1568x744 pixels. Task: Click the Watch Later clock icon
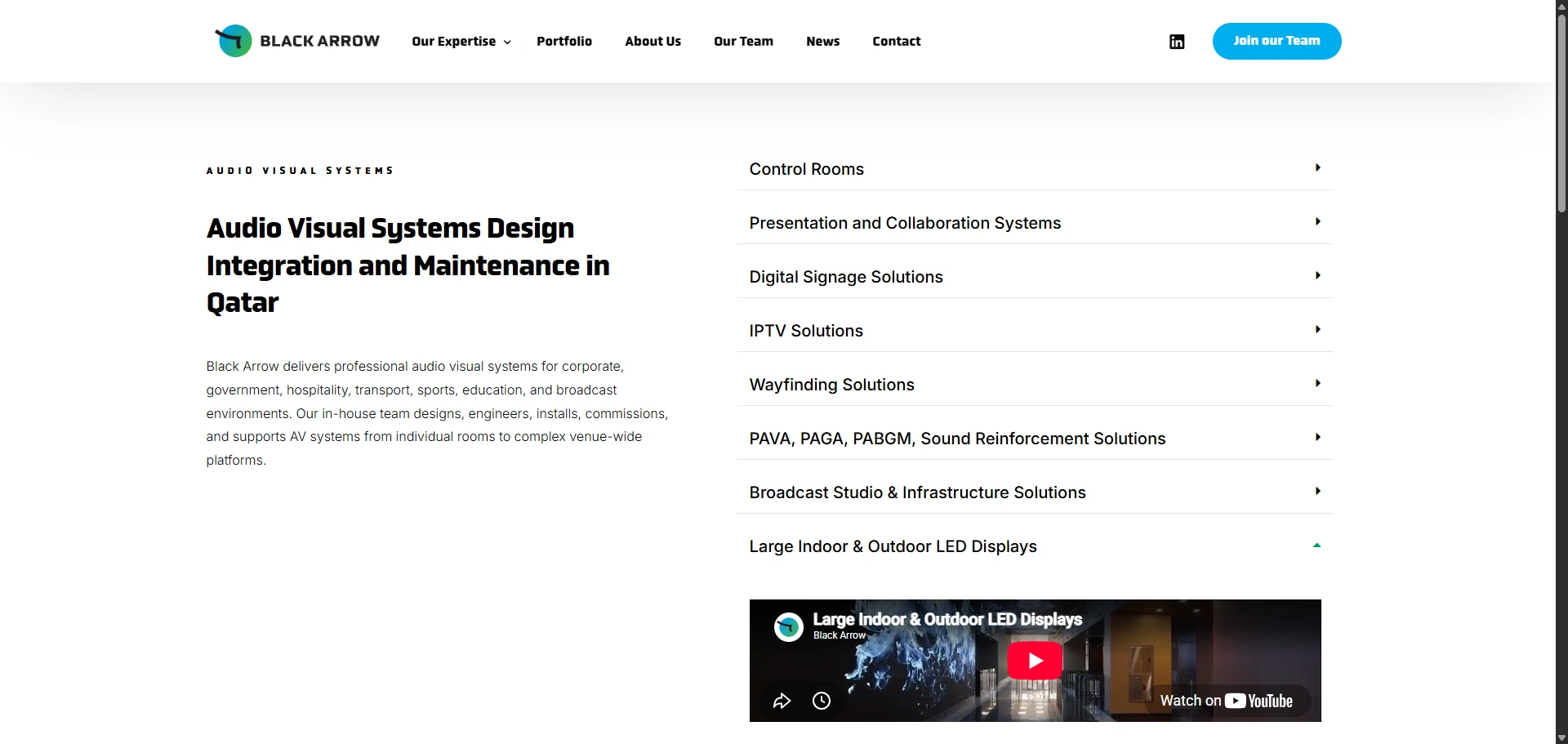[822, 701]
